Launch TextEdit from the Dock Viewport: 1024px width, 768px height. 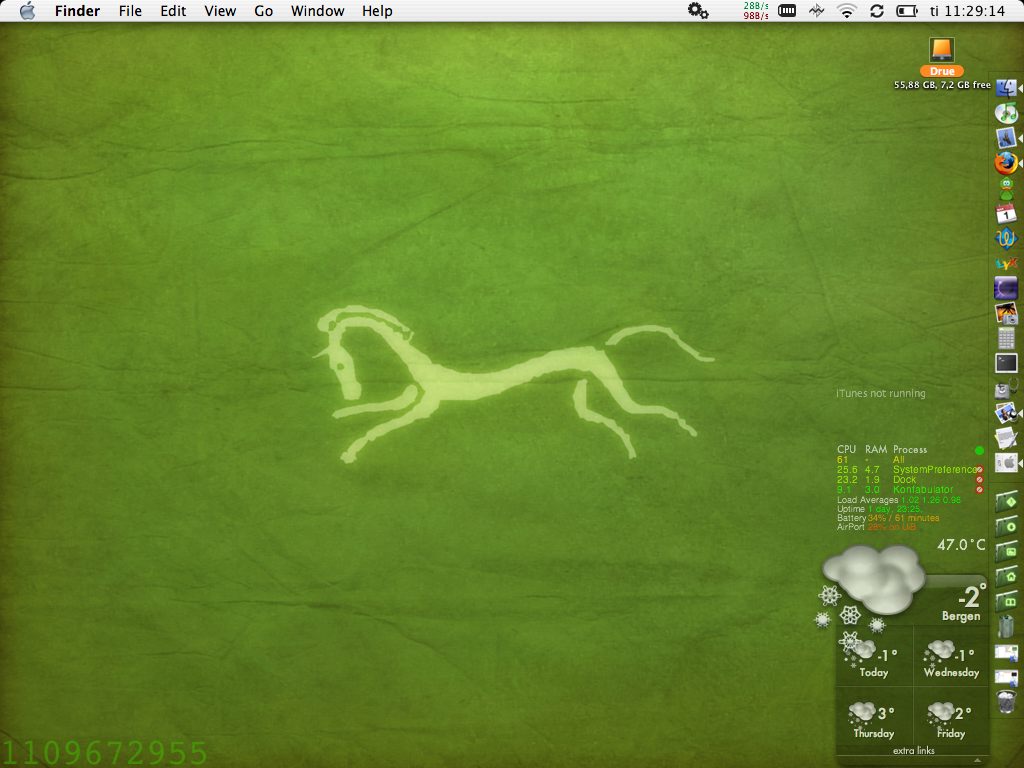1006,438
